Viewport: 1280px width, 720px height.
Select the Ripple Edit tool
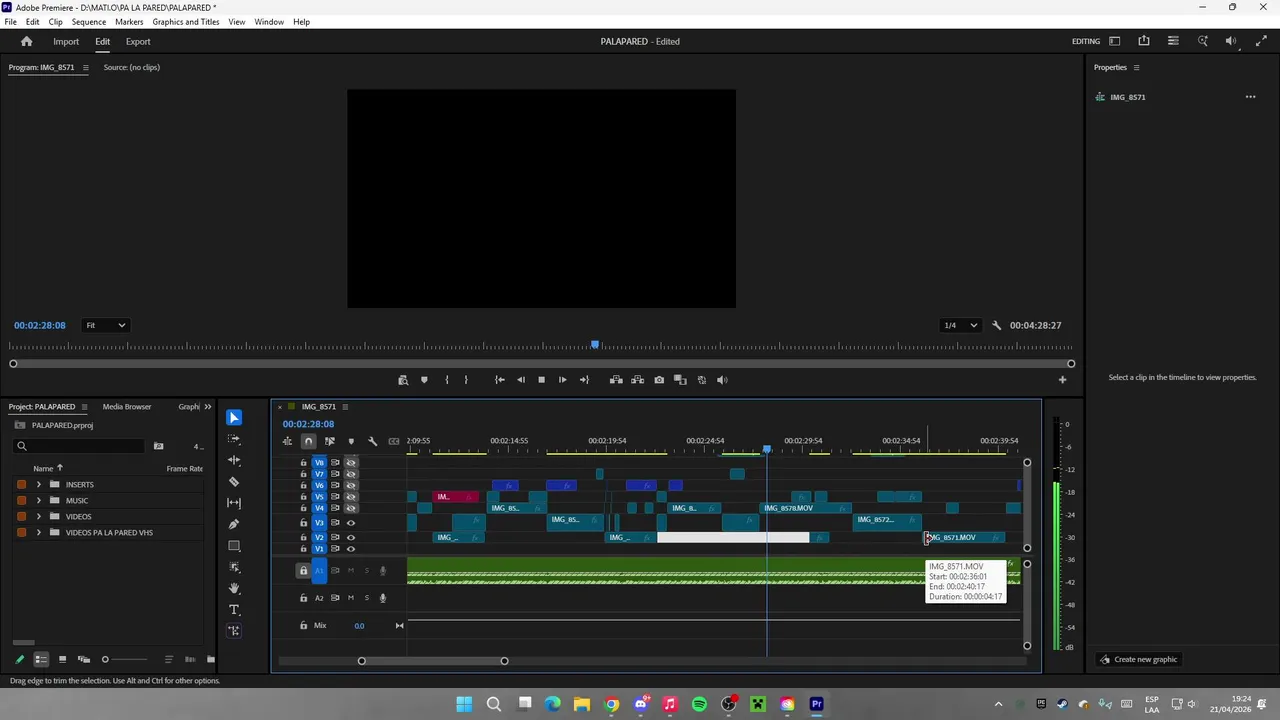pyautogui.click(x=234, y=460)
